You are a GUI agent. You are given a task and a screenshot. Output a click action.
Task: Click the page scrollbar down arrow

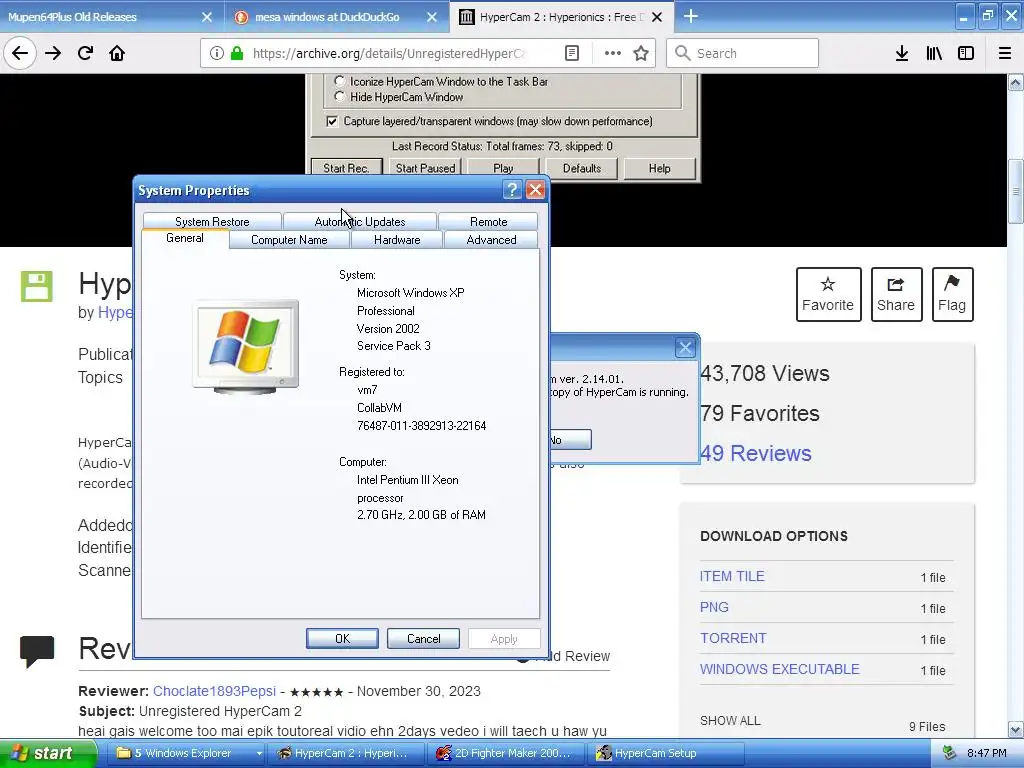[1016, 729]
